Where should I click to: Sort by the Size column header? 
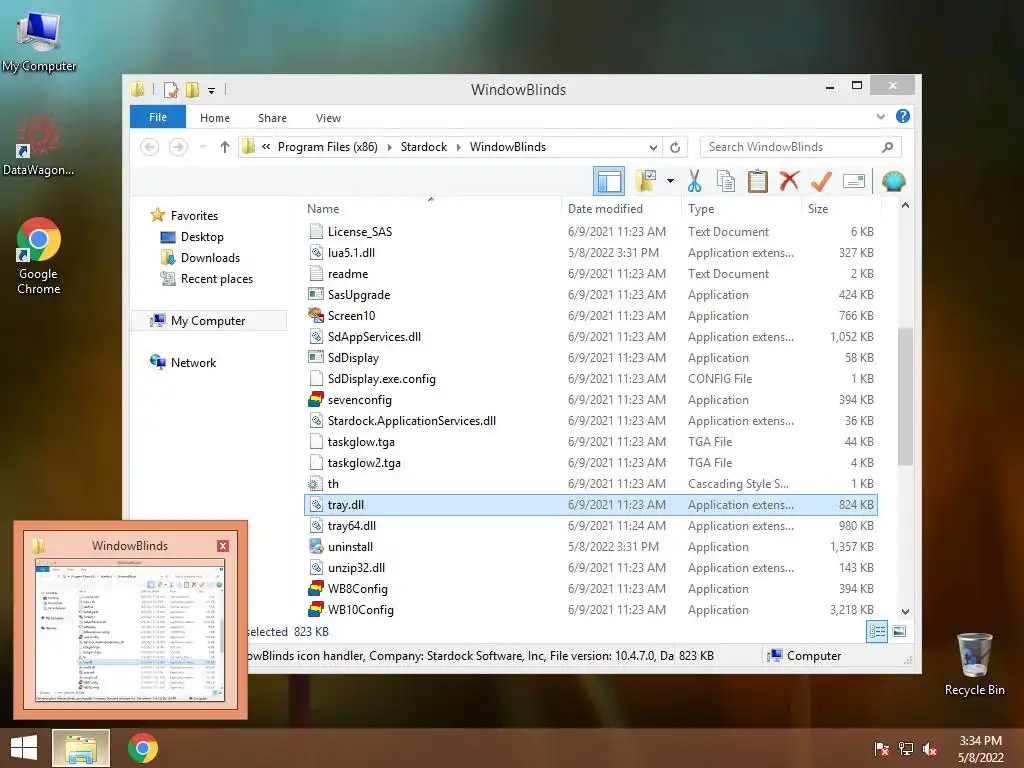(818, 208)
